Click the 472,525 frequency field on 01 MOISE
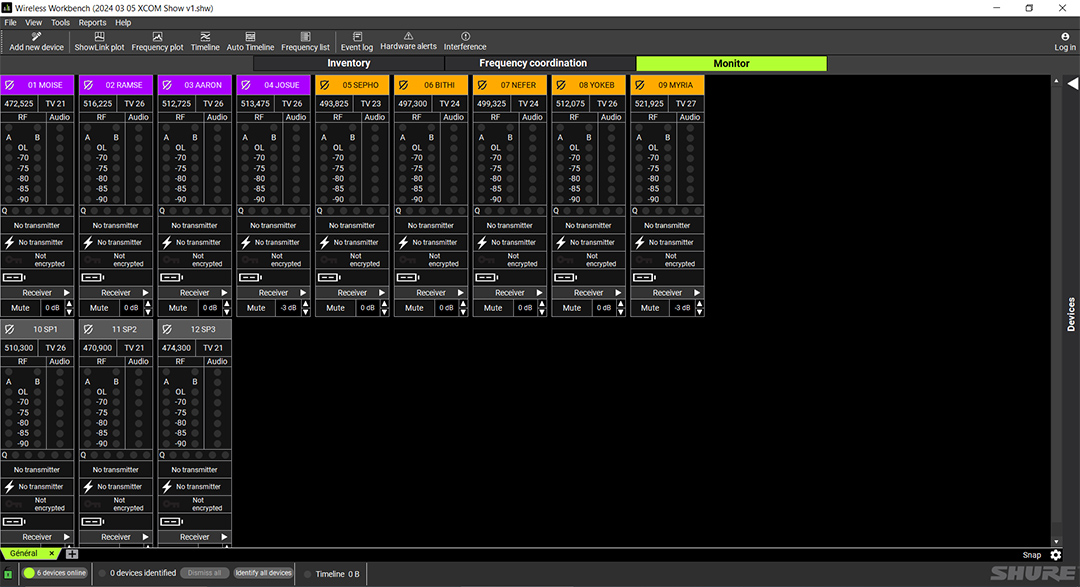 [x=19, y=104]
